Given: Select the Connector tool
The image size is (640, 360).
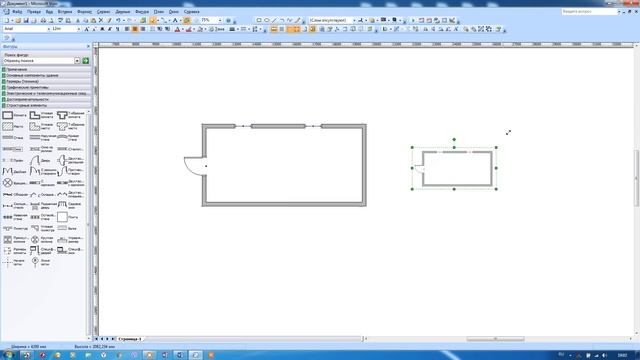Looking at the screenshot, I should tap(163, 20).
